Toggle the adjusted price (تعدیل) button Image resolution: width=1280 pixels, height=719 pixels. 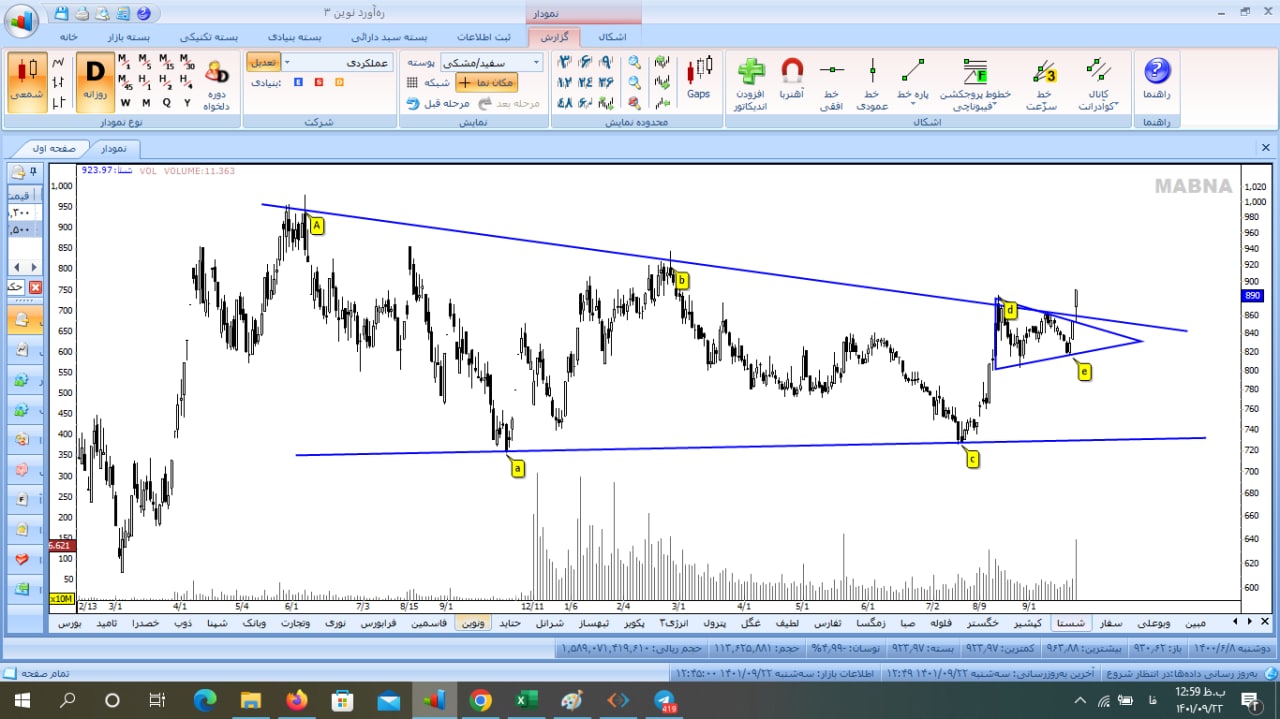pyautogui.click(x=264, y=62)
